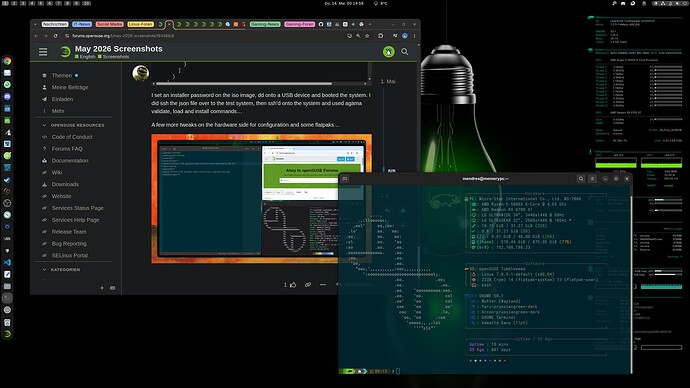690x388 pixels.
Task: Expand the Mehr sidebar entry
Action: point(58,111)
